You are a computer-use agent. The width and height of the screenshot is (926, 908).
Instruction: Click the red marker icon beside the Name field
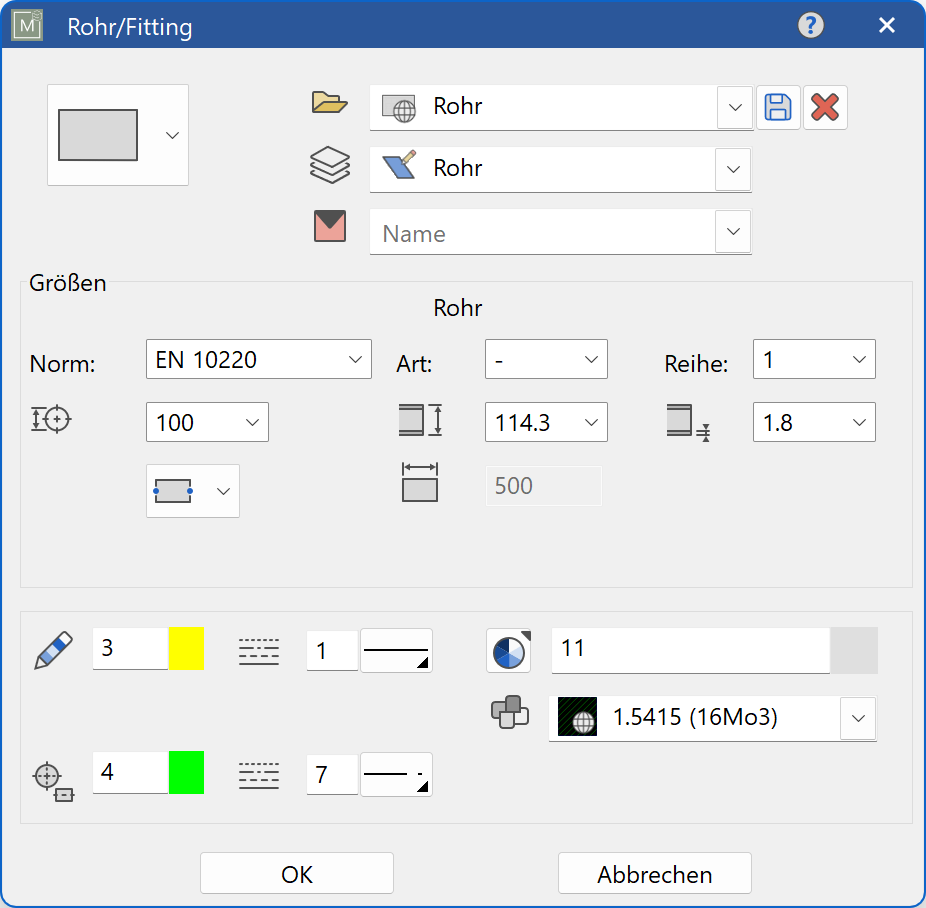pos(331,226)
